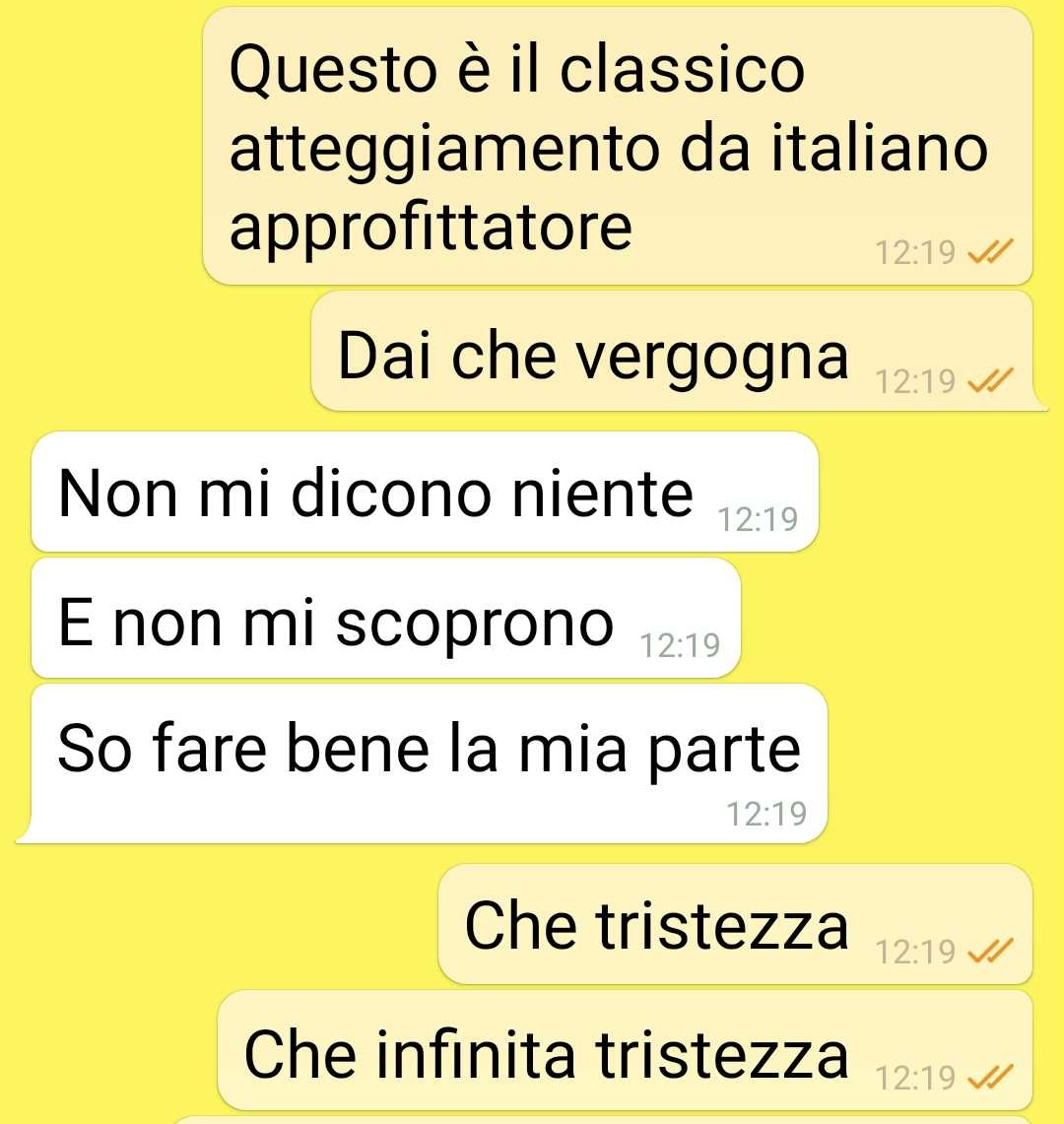Tap the 'Che infinita tristezza' message
The height and width of the screenshot is (1124, 1064).
(x=625, y=1050)
